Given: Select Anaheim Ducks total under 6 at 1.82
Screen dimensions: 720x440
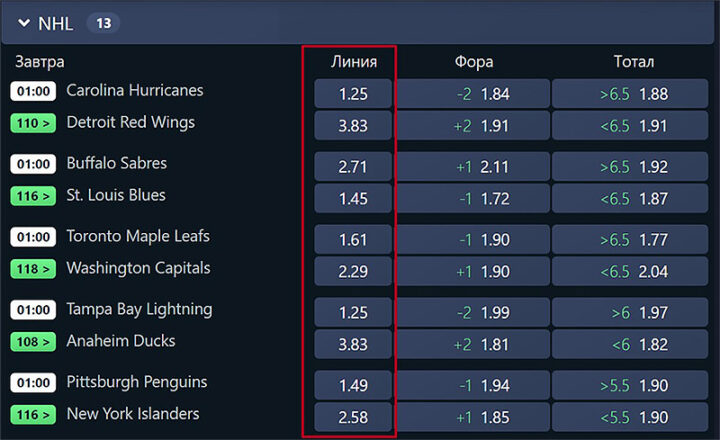Looking at the screenshot, I should click(x=633, y=344).
